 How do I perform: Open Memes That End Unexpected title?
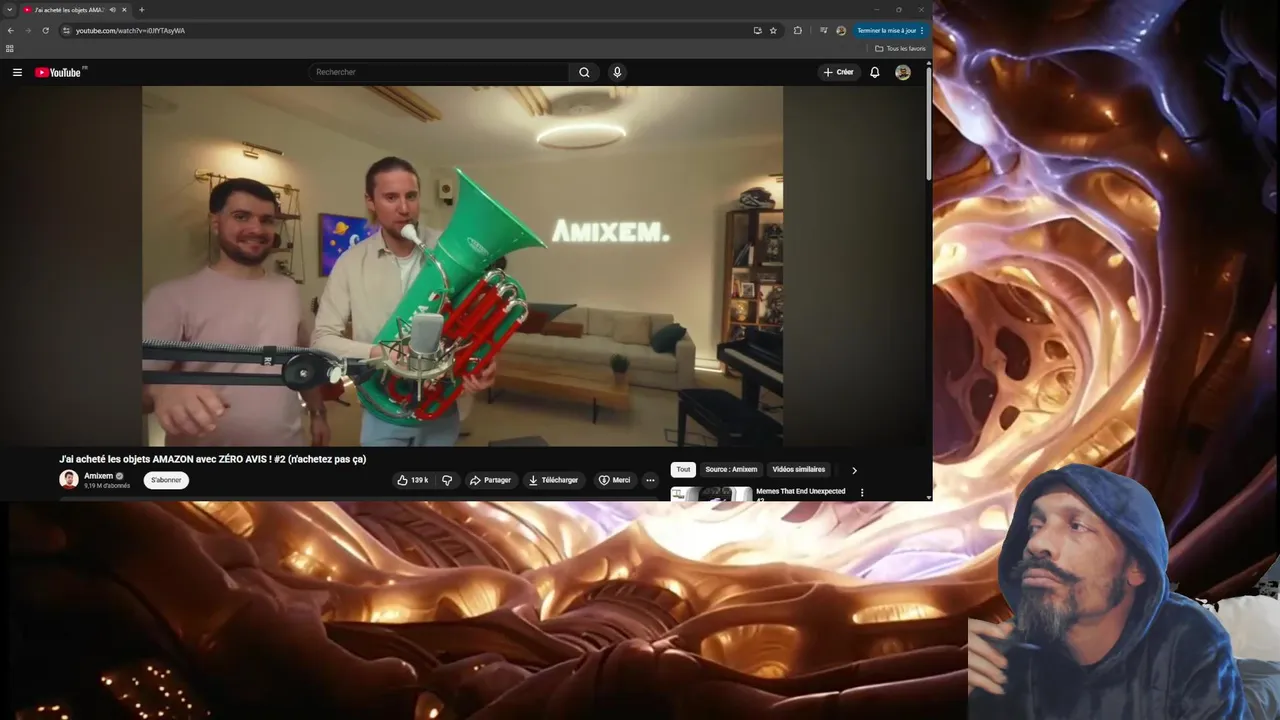click(801, 492)
